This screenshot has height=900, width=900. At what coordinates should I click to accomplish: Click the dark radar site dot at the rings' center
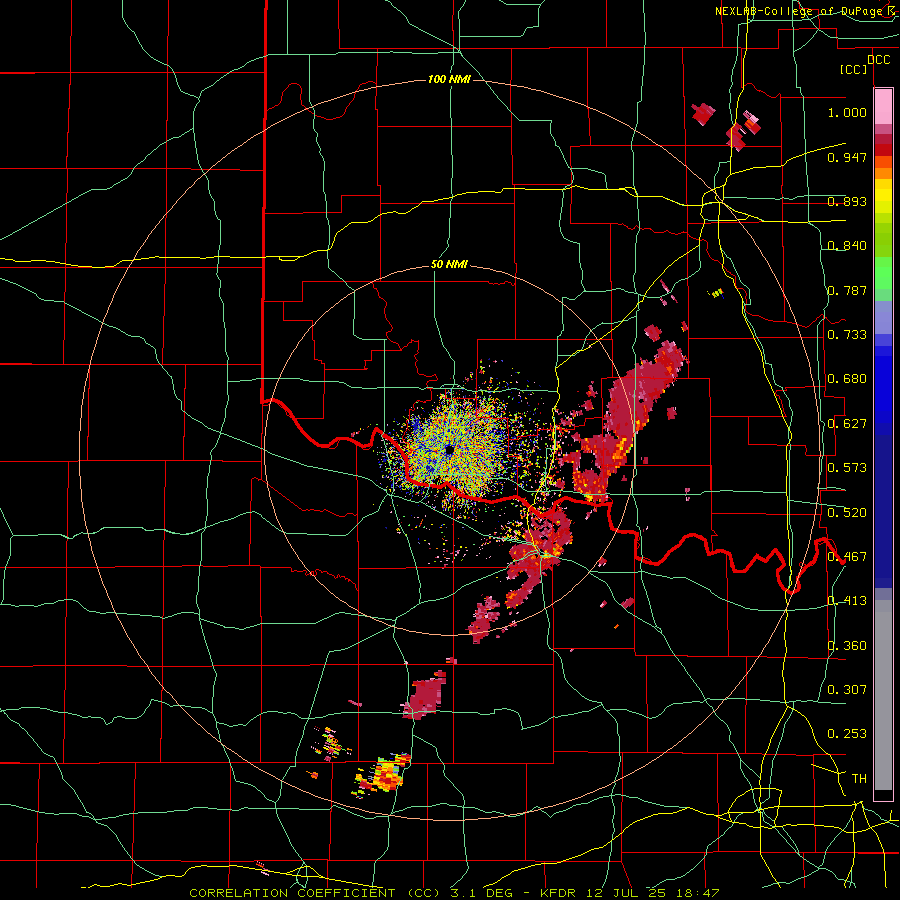point(449,450)
